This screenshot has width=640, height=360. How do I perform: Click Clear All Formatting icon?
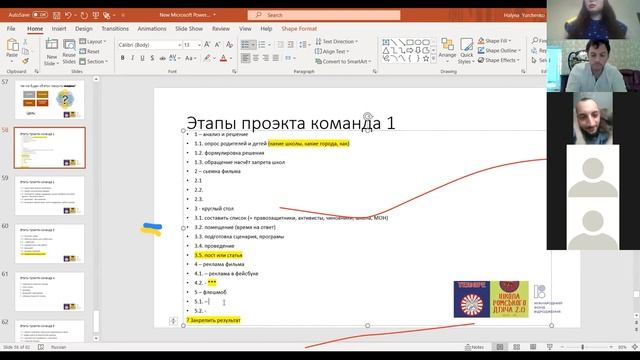(x=229, y=45)
